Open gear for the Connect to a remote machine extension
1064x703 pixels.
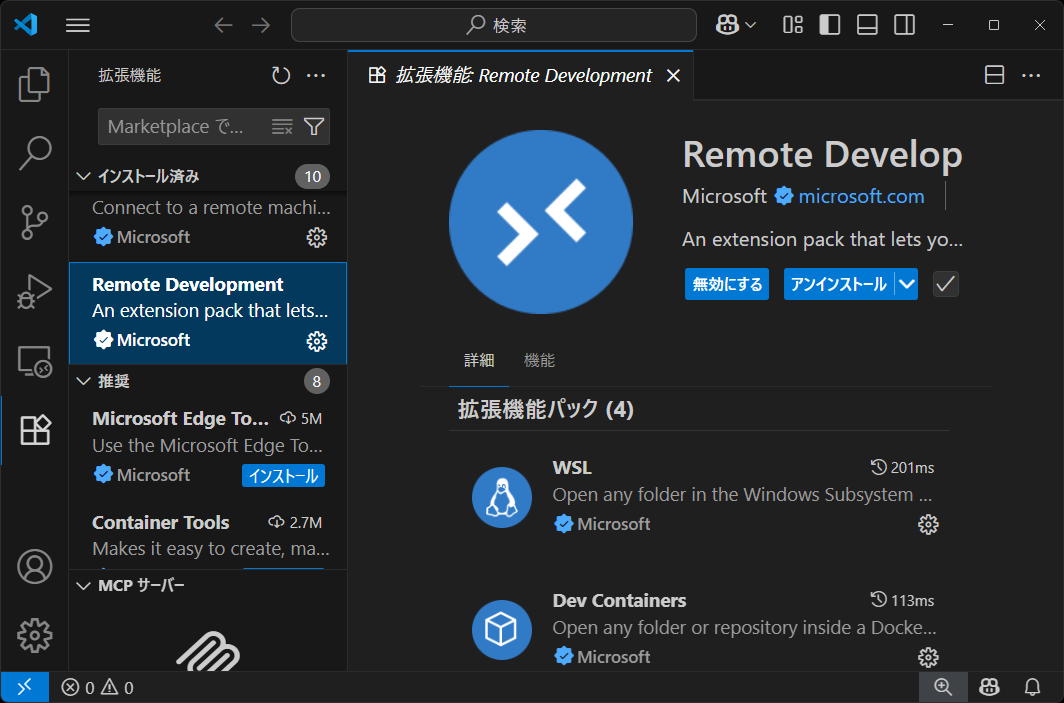(317, 238)
